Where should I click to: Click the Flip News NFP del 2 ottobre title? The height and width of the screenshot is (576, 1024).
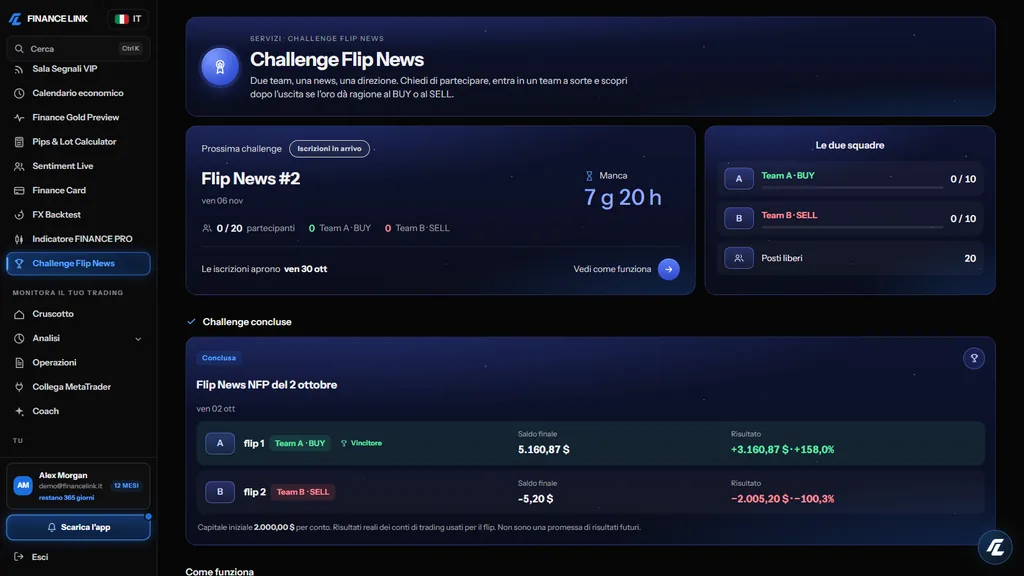pos(266,385)
